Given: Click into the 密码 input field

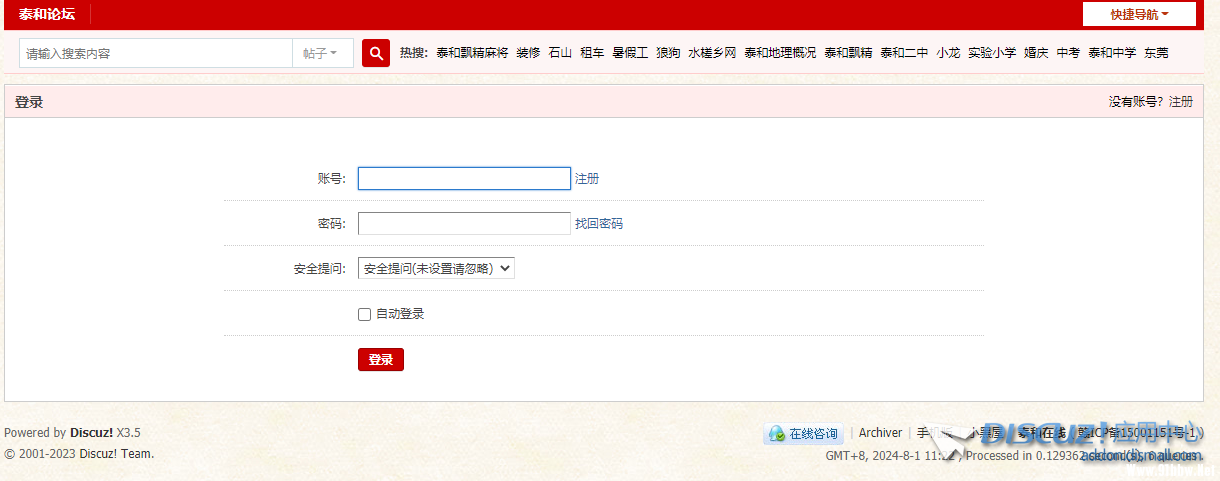Looking at the screenshot, I should 464,224.
